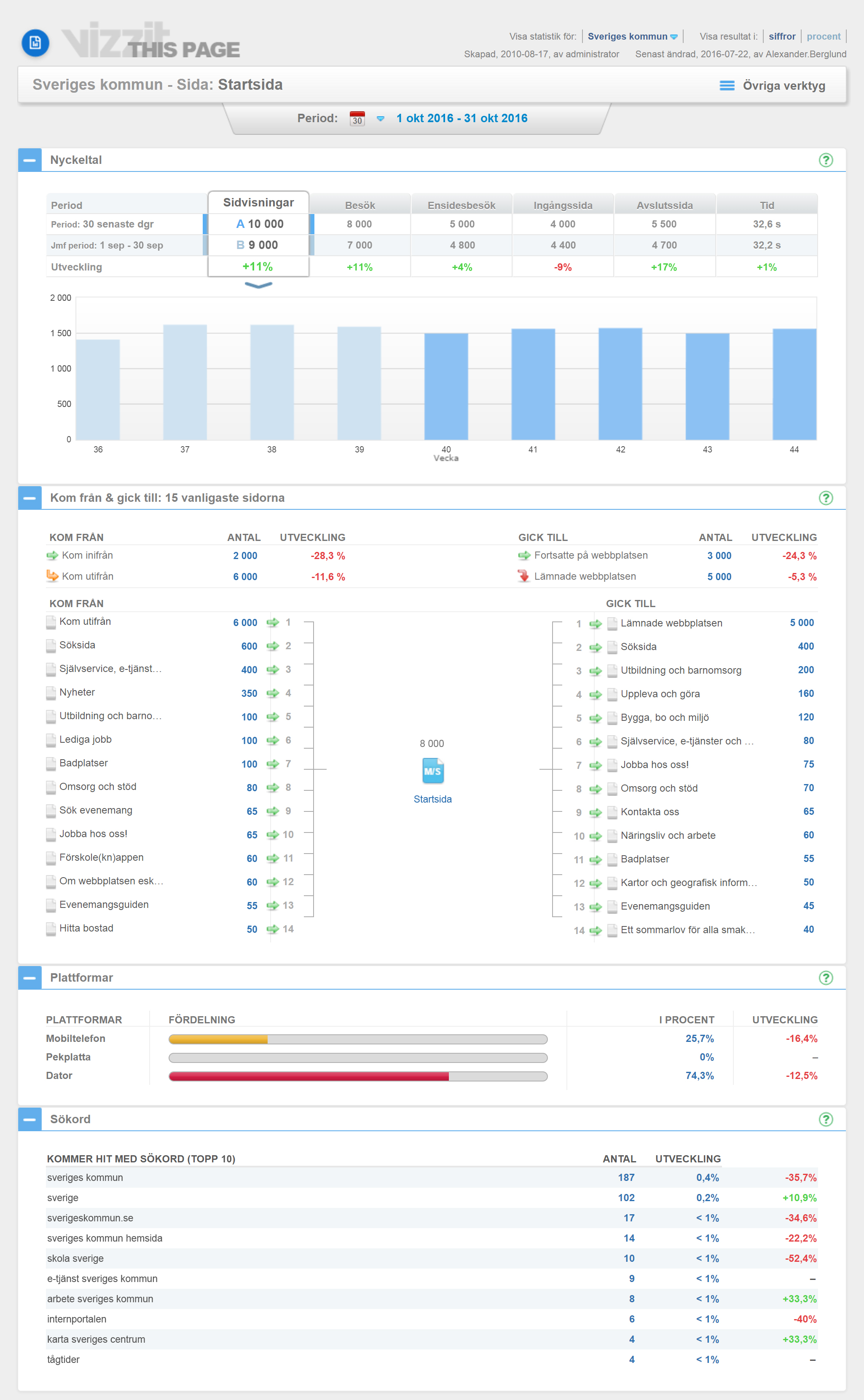Show results in siffror

click(x=782, y=37)
